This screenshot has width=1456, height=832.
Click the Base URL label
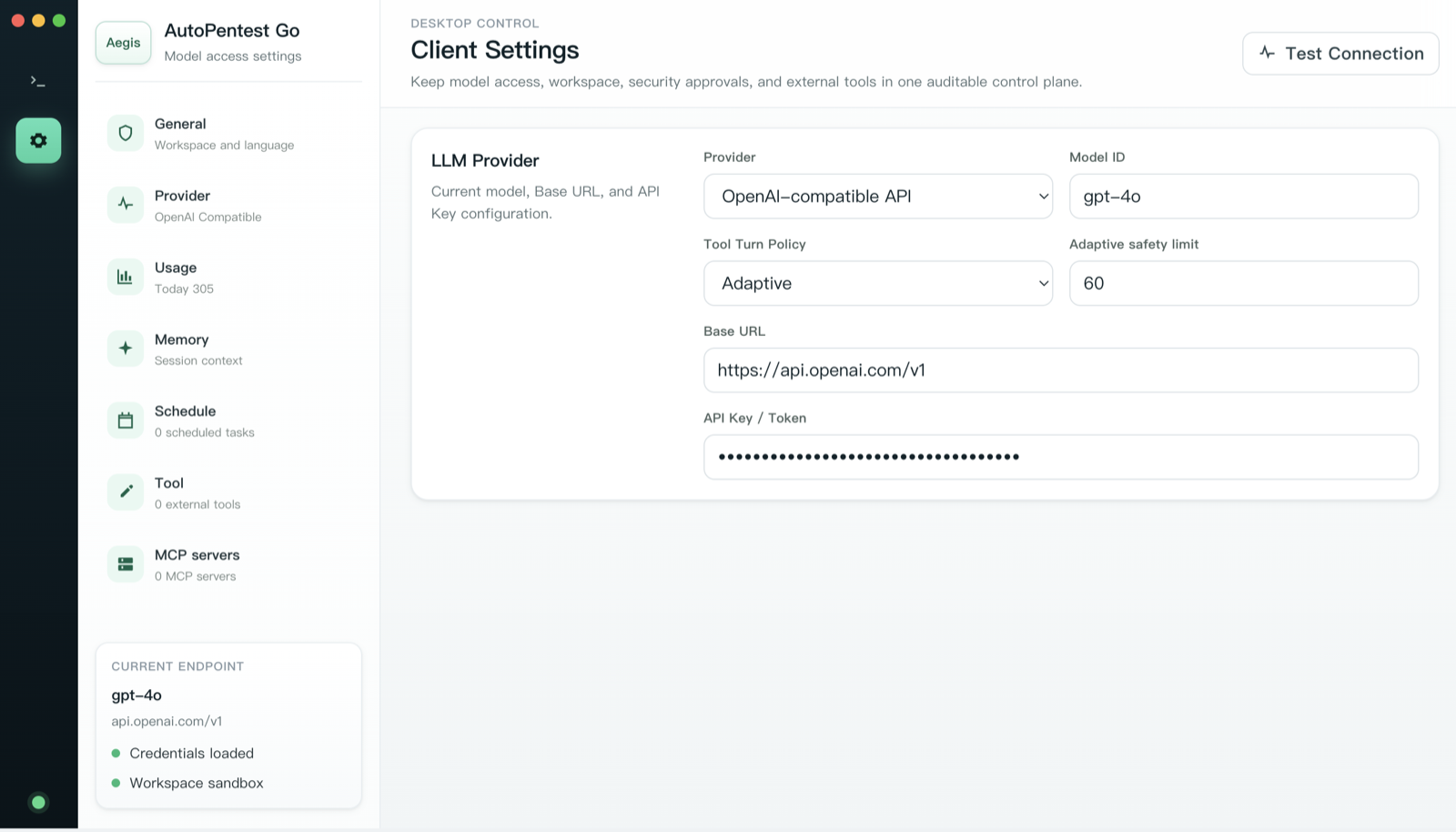pos(734,331)
